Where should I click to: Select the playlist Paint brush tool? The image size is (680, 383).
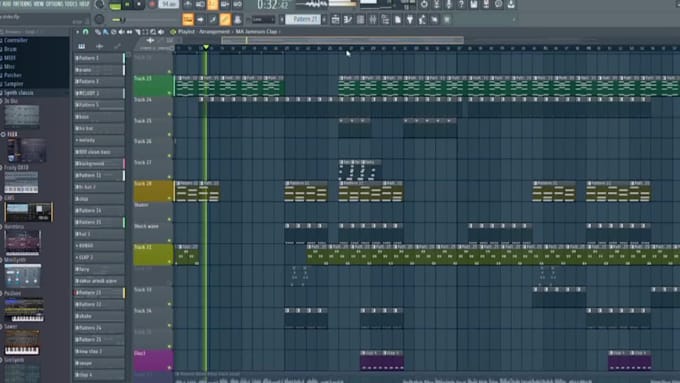pyautogui.click(x=105, y=32)
